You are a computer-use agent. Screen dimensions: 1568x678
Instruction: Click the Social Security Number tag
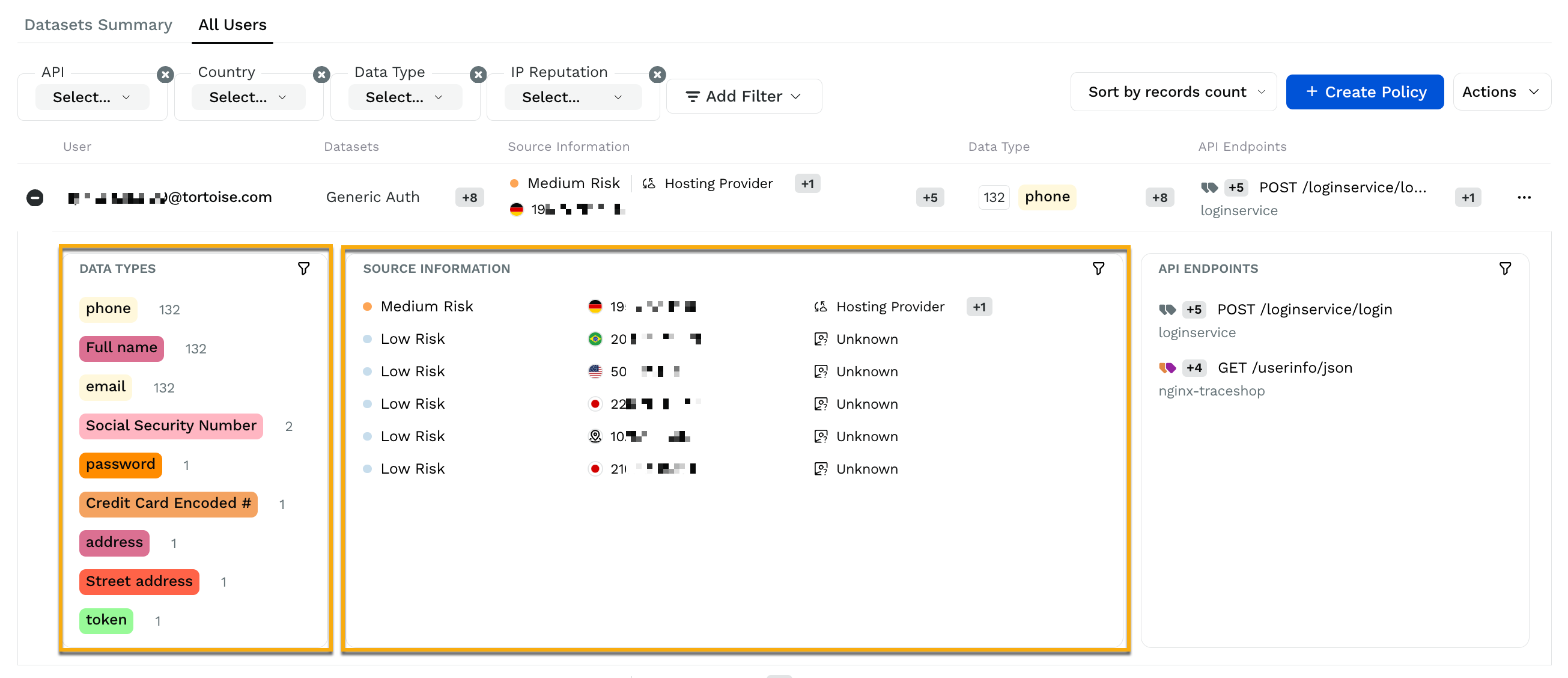tap(171, 426)
